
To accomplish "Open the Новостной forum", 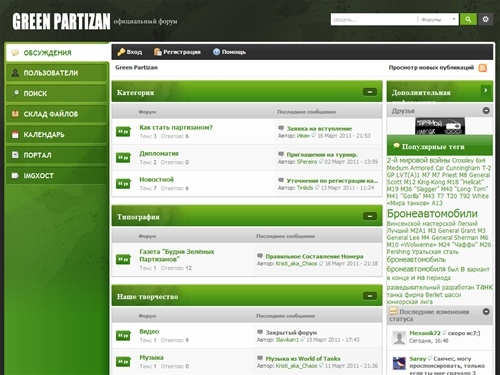I will click(x=157, y=179).
